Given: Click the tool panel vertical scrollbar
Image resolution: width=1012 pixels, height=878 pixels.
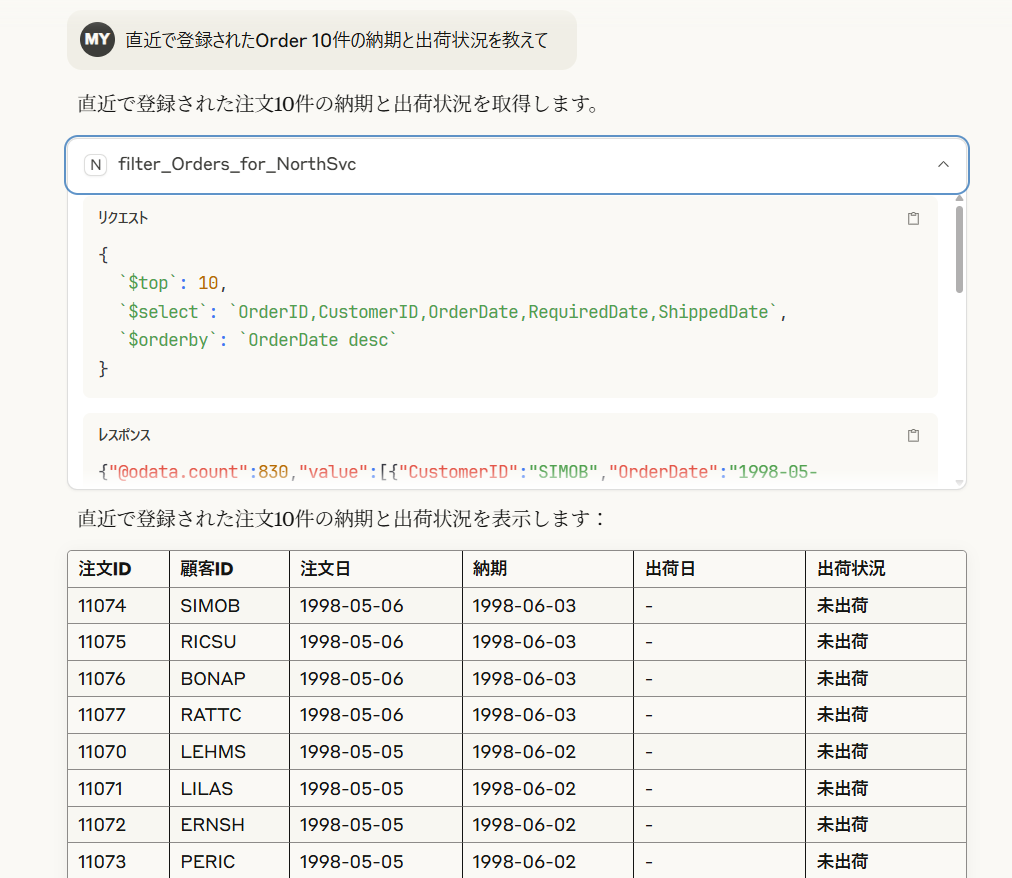Looking at the screenshot, I should 959,249.
